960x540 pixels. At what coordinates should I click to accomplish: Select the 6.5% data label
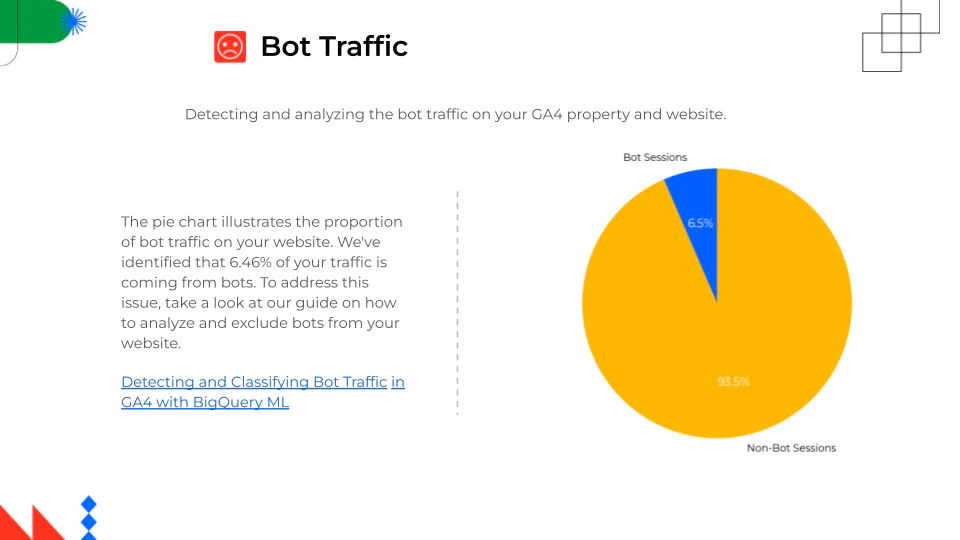(700, 223)
